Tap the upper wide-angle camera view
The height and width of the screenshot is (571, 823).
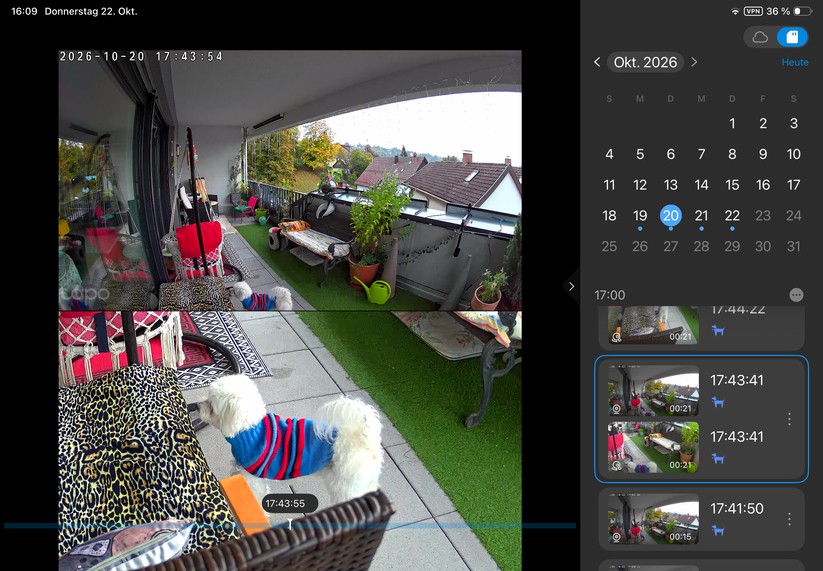click(290, 180)
